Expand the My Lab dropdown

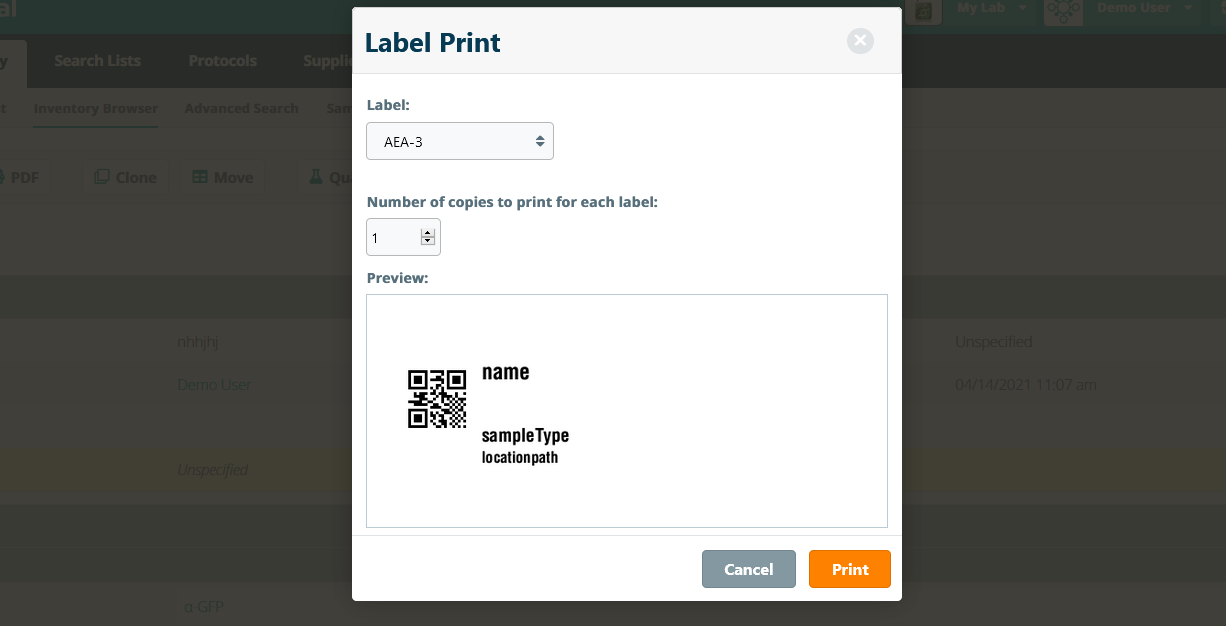(991, 8)
